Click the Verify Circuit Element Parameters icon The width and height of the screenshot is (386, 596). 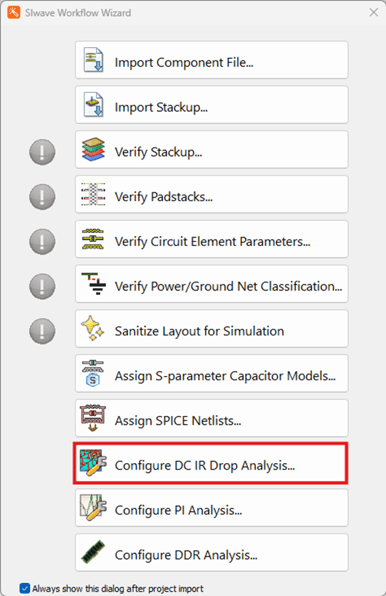click(x=93, y=239)
